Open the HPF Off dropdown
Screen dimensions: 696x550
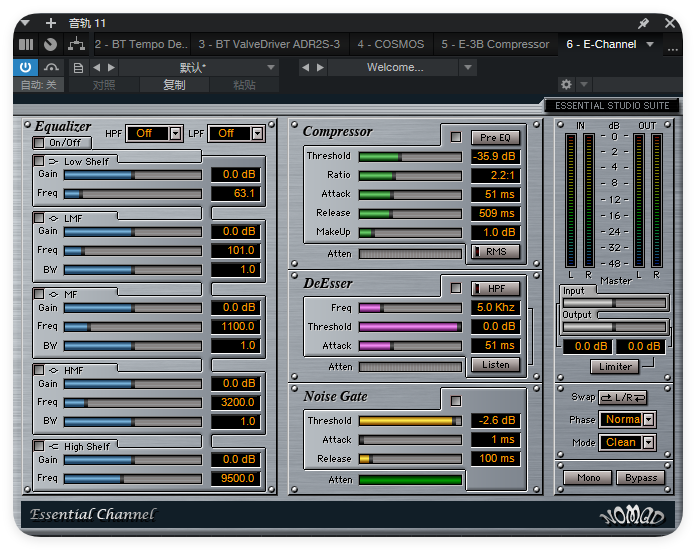click(154, 133)
